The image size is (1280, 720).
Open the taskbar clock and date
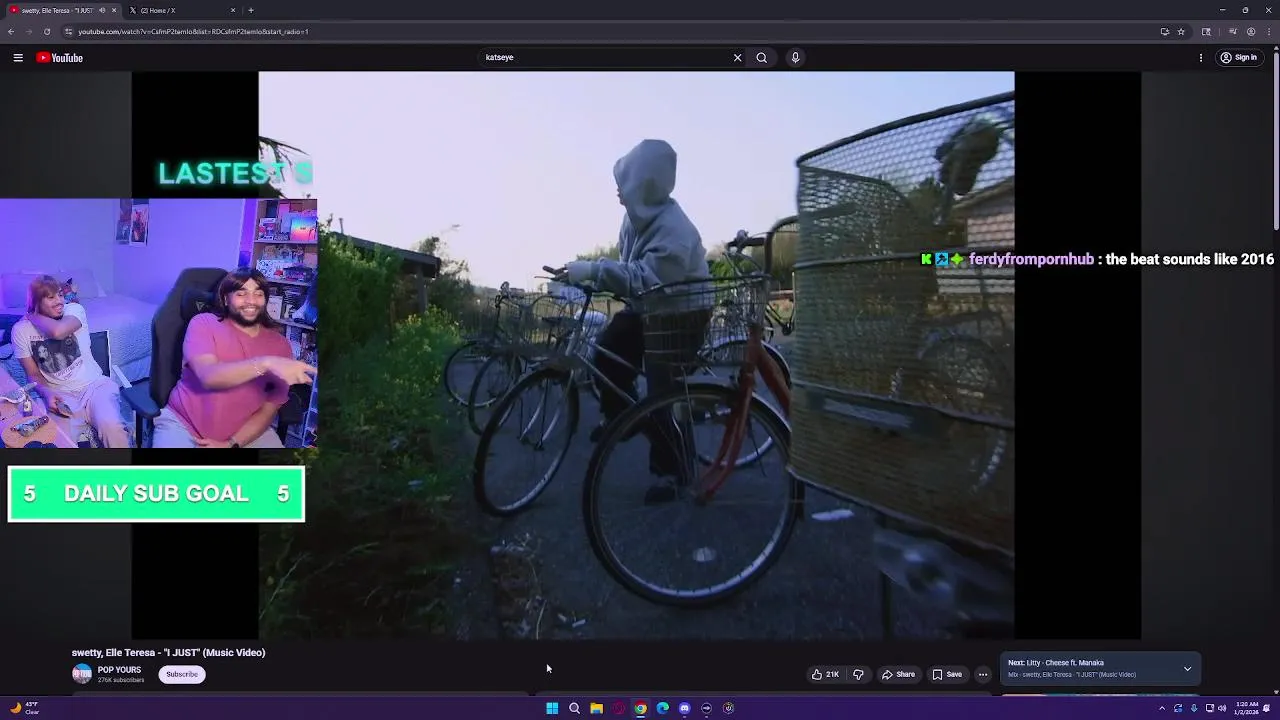(1247, 708)
